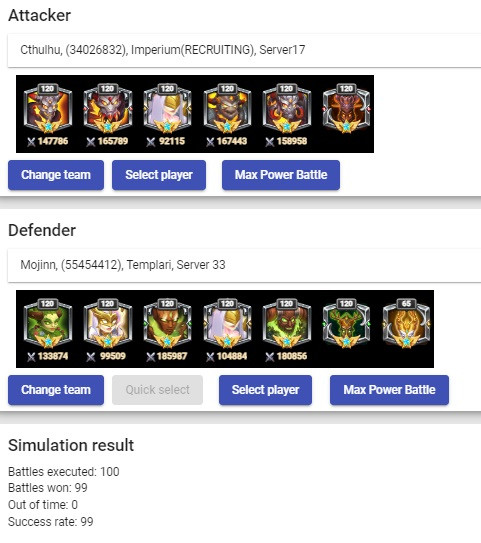
Task: Select the defender's green stag pet icon
Action: [346, 324]
